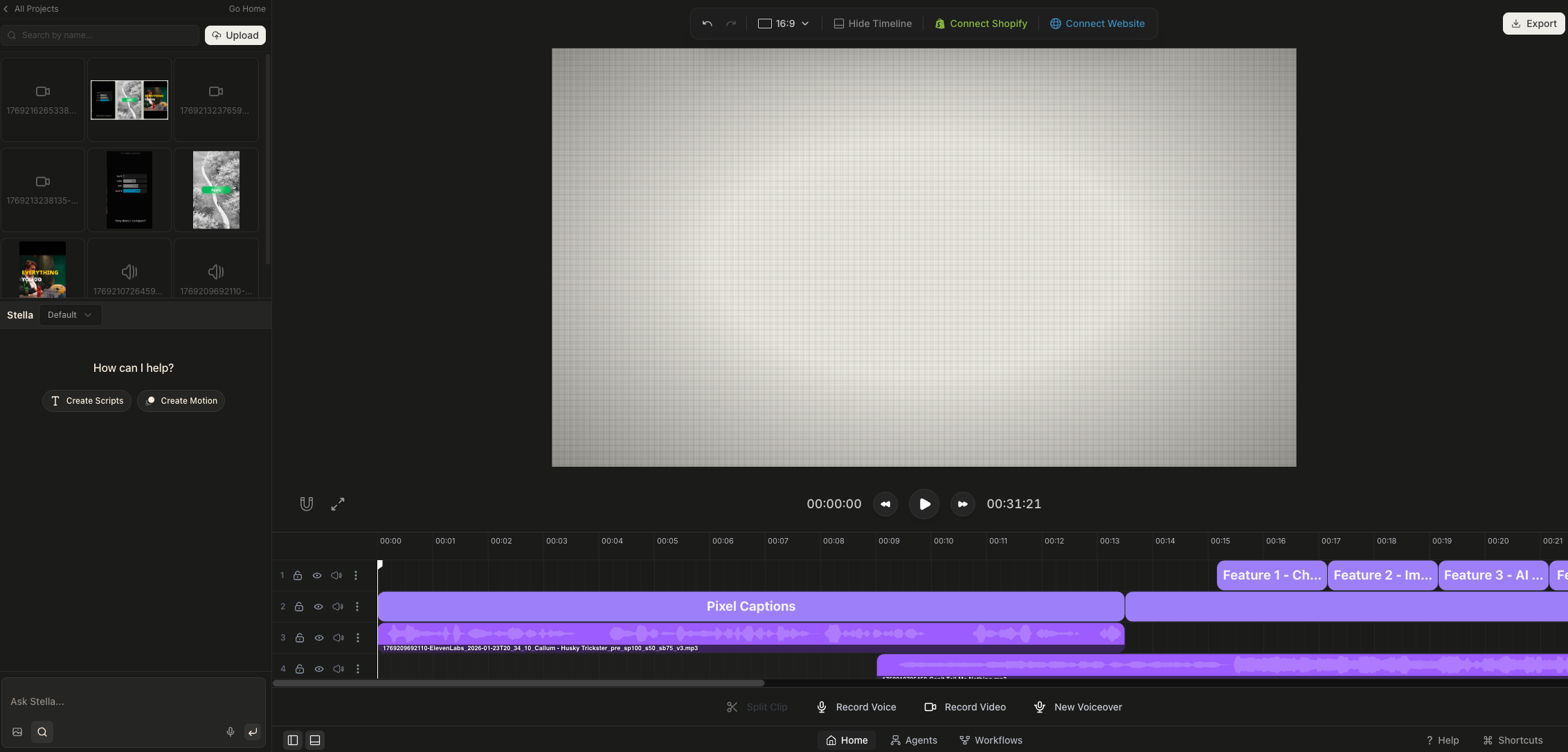The width and height of the screenshot is (1568, 752).
Task: Click the undo arrow icon
Action: coord(706,23)
